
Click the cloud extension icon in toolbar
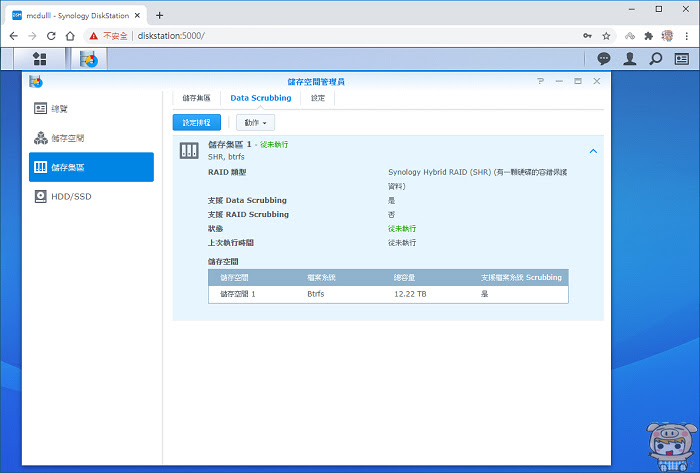pos(629,36)
